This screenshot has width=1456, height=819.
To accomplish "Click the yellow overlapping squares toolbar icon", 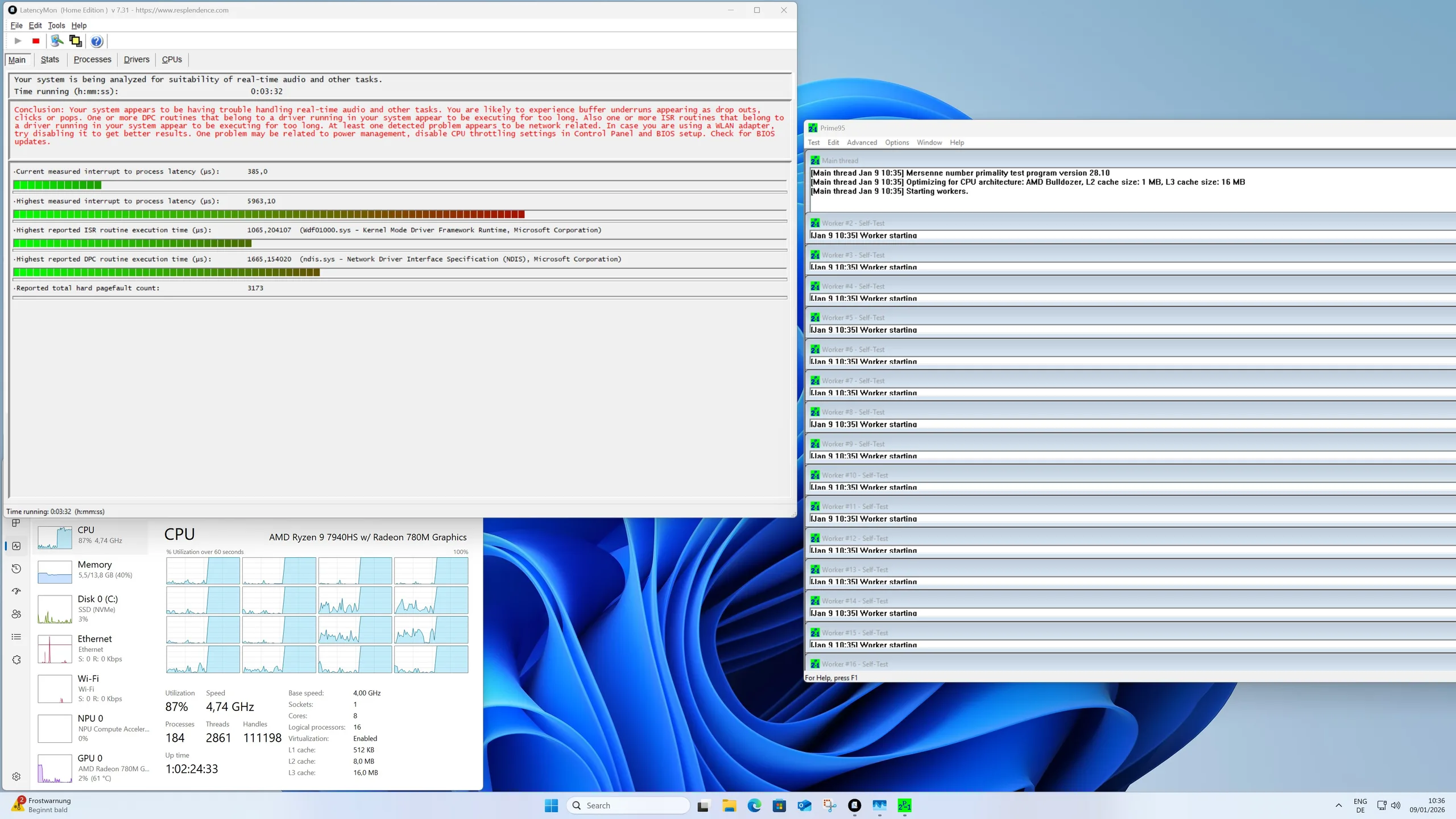I will (75, 41).
